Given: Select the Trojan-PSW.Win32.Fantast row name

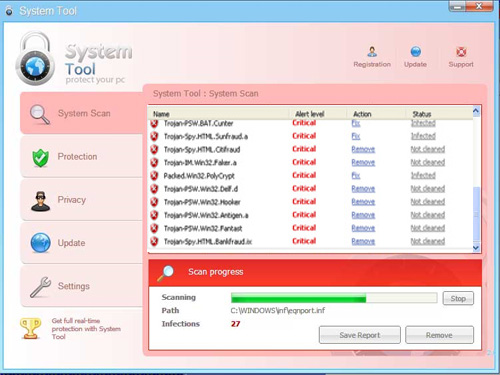Looking at the screenshot, I should (x=203, y=229).
